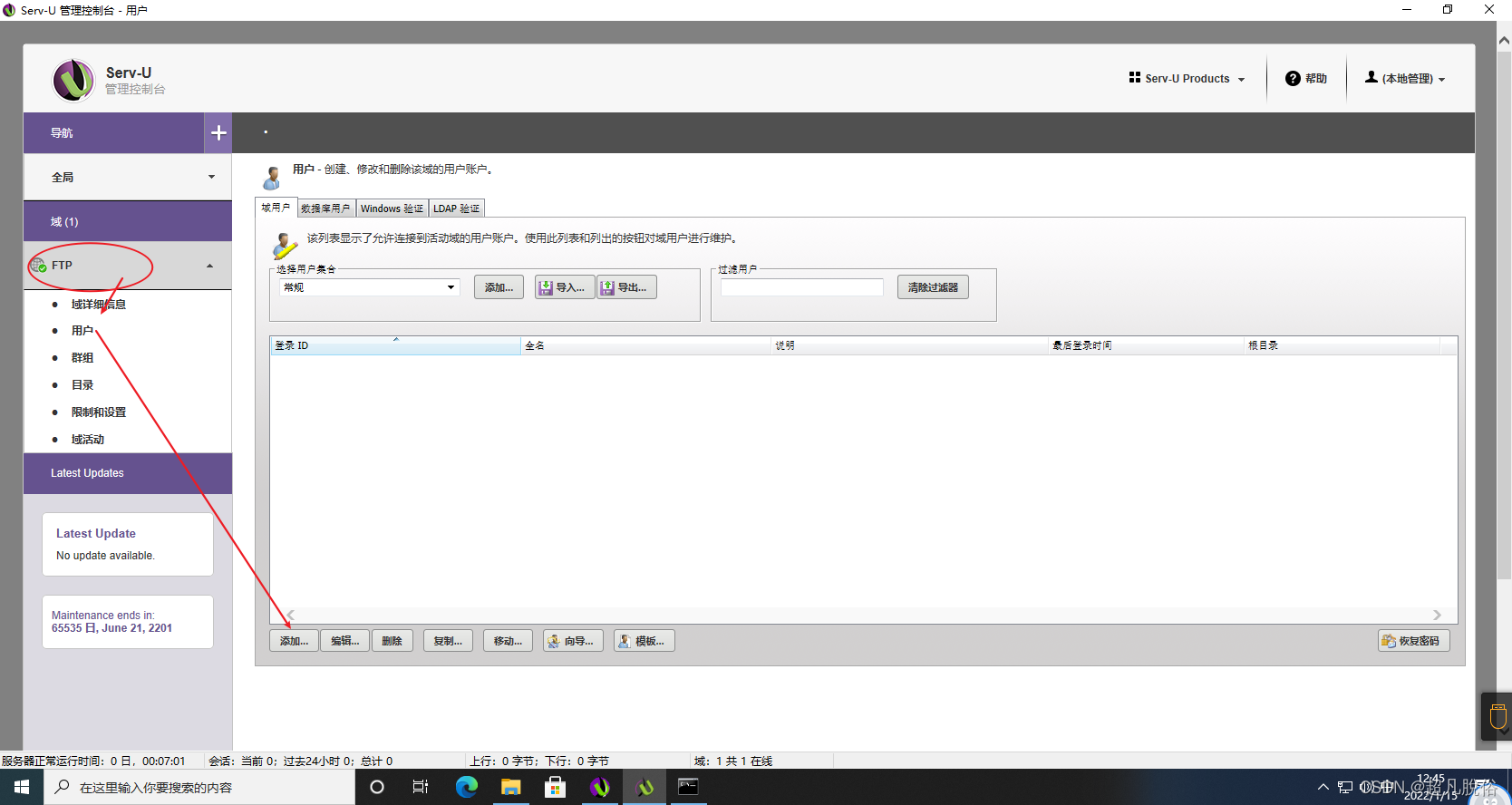Click the user list horizontal scrollbar

pos(864,615)
